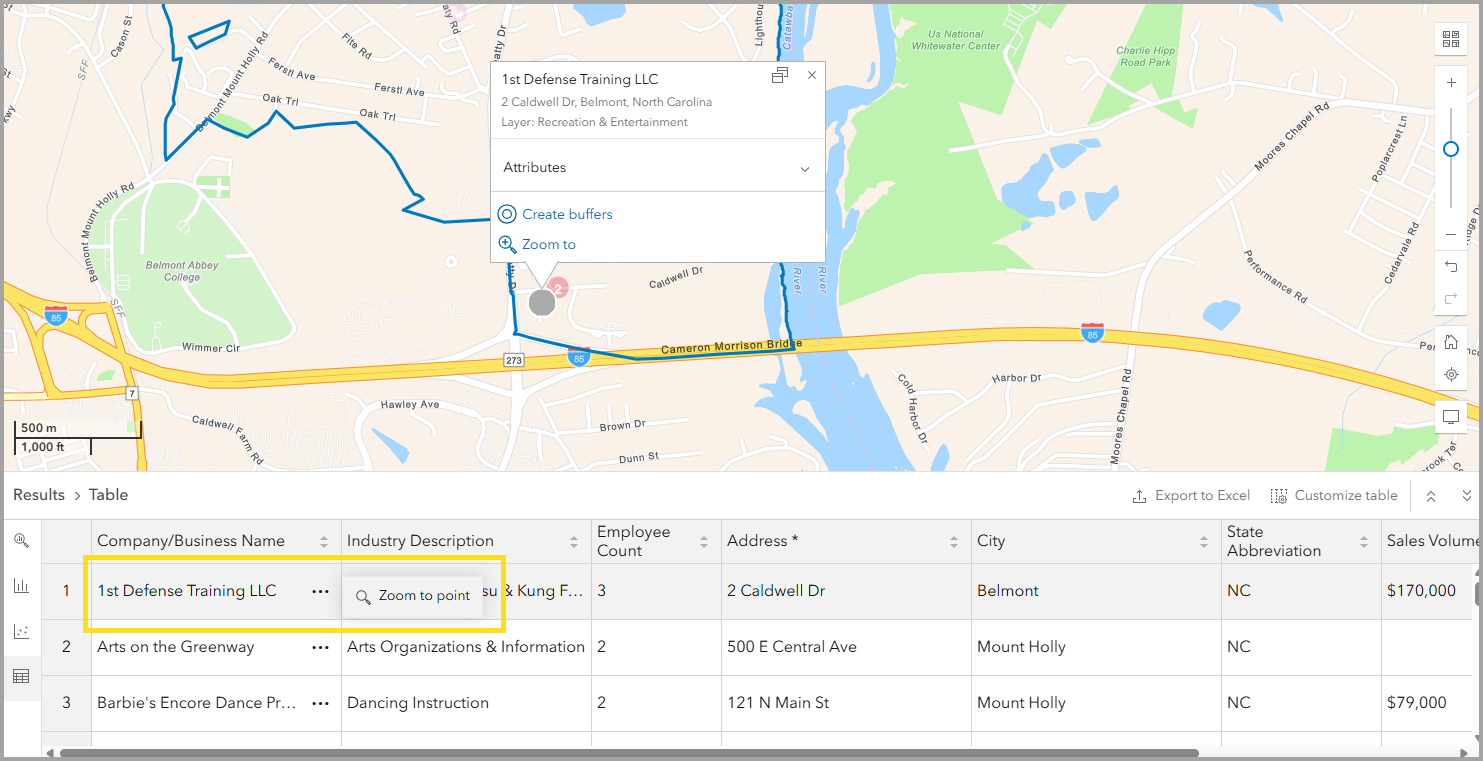Open the scatter plot view in results sidebar
The image size is (1483, 761).
click(21, 631)
